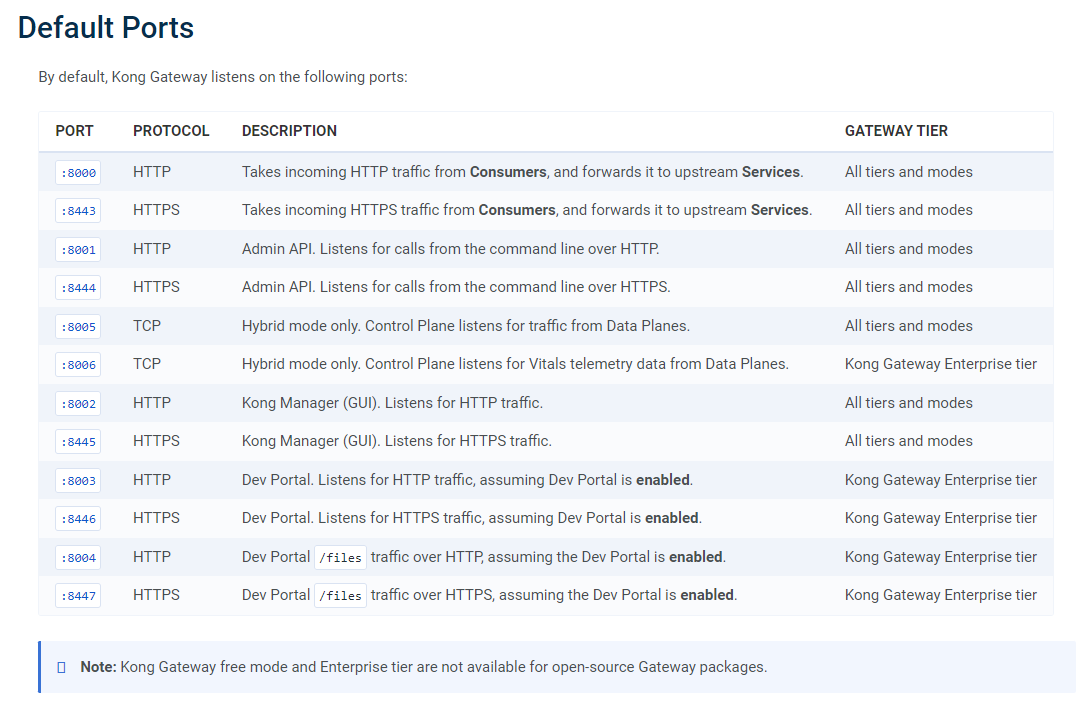Viewport: 1089px width, 710px height.
Task: Click the :8005 port code
Action: point(78,327)
